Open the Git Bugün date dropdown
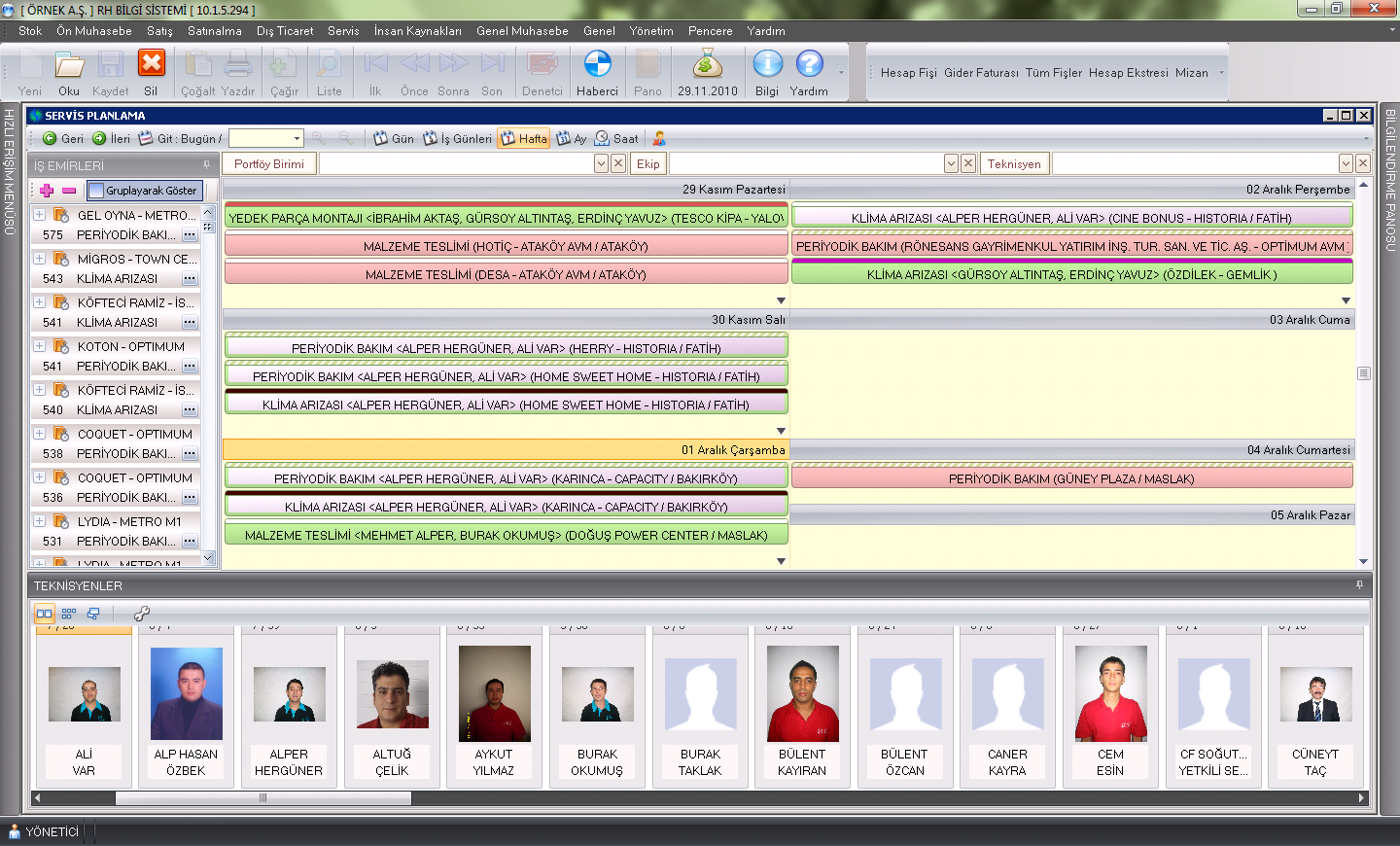 coord(297,139)
